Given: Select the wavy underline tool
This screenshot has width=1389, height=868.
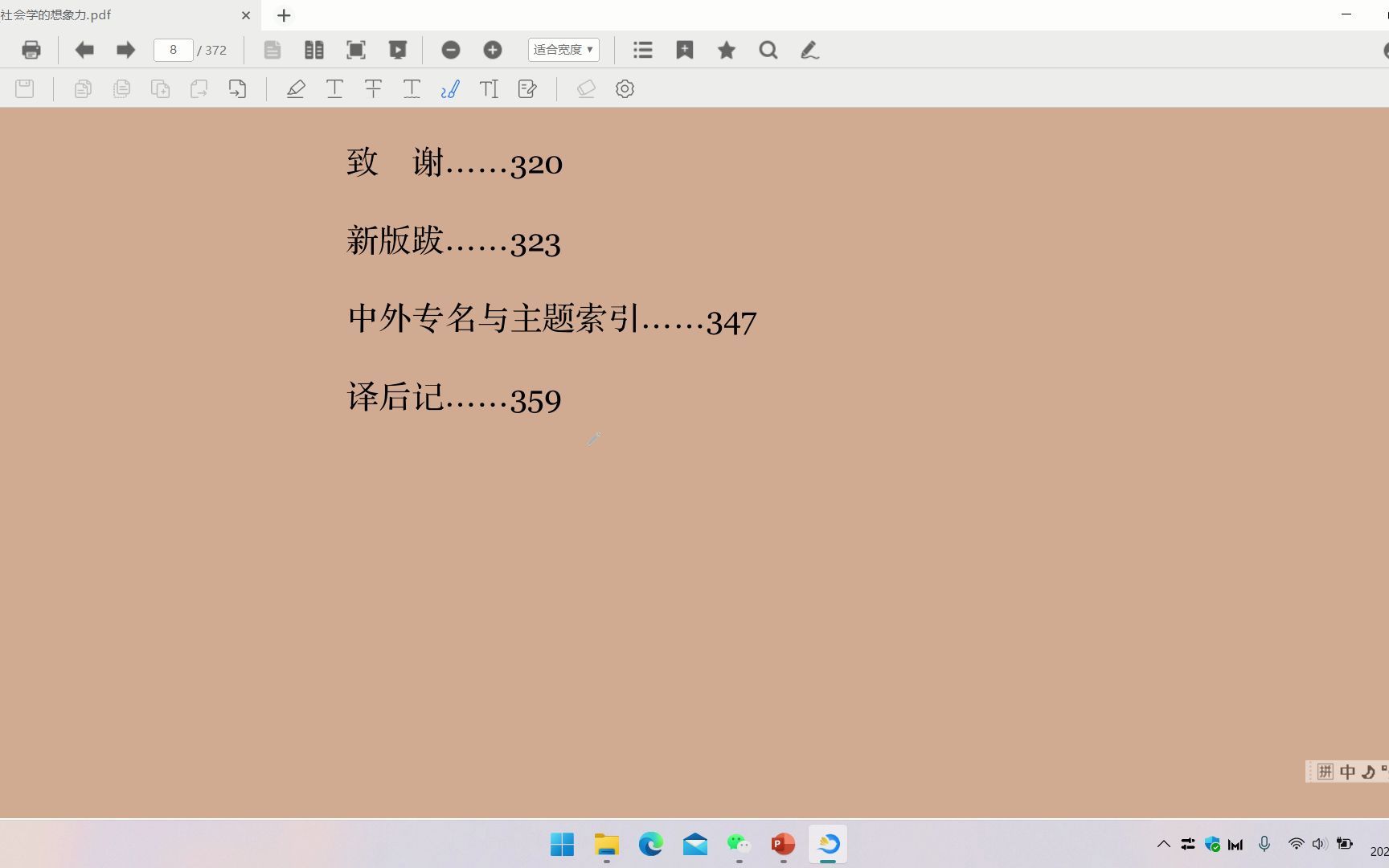Looking at the screenshot, I should tap(412, 88).
